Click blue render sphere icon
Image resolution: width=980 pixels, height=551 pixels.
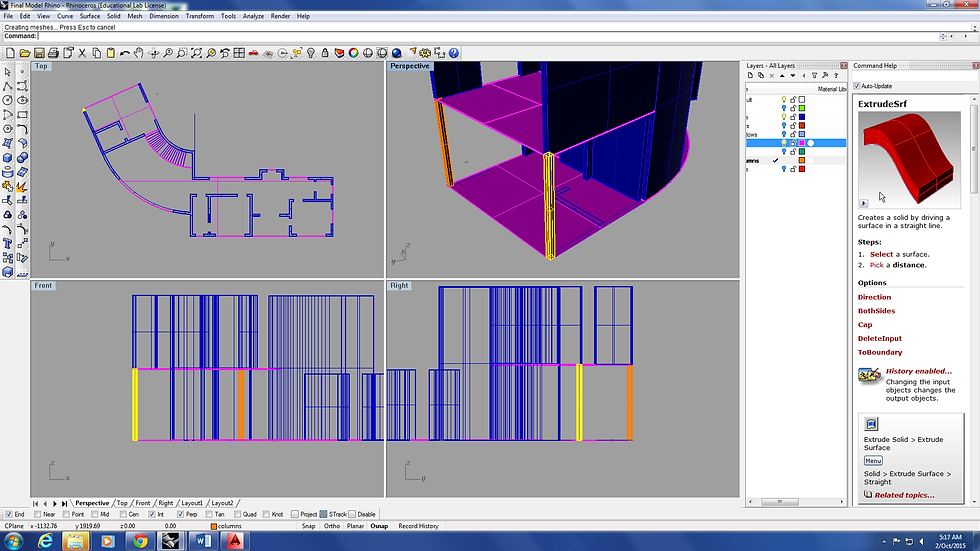(396, 53)
